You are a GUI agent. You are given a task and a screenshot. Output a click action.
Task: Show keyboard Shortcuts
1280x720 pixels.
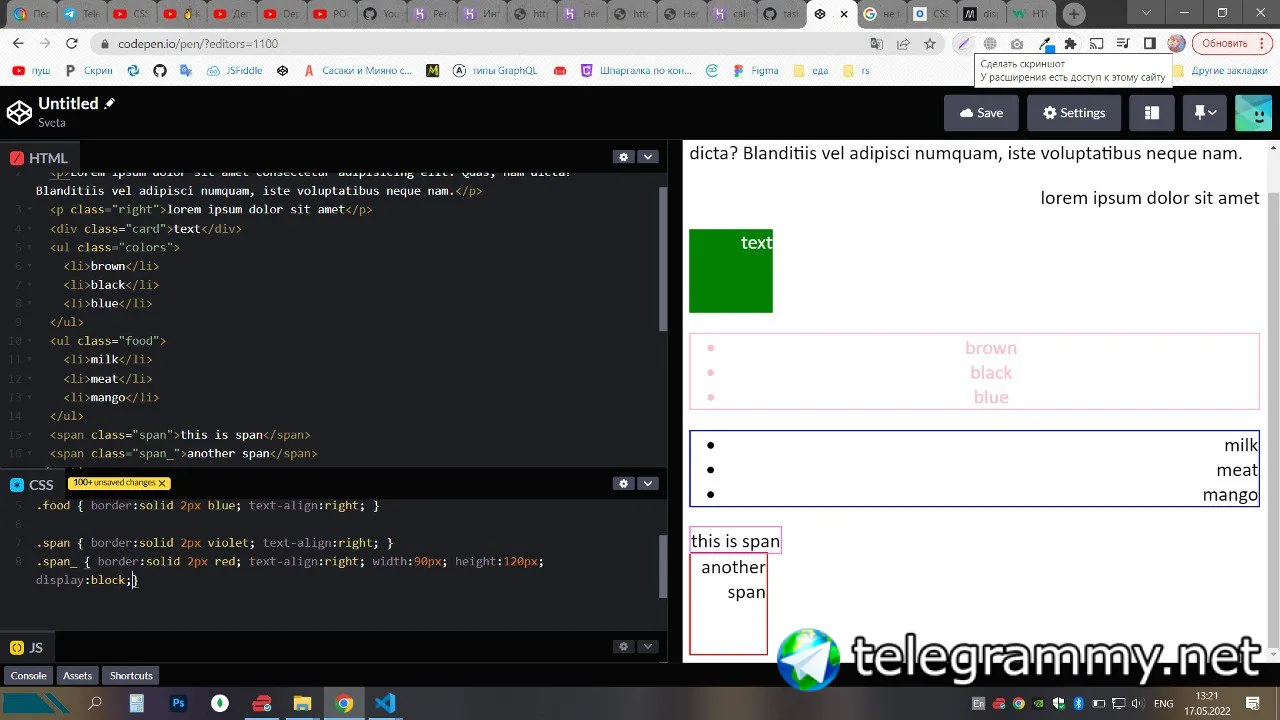point(131,676)
